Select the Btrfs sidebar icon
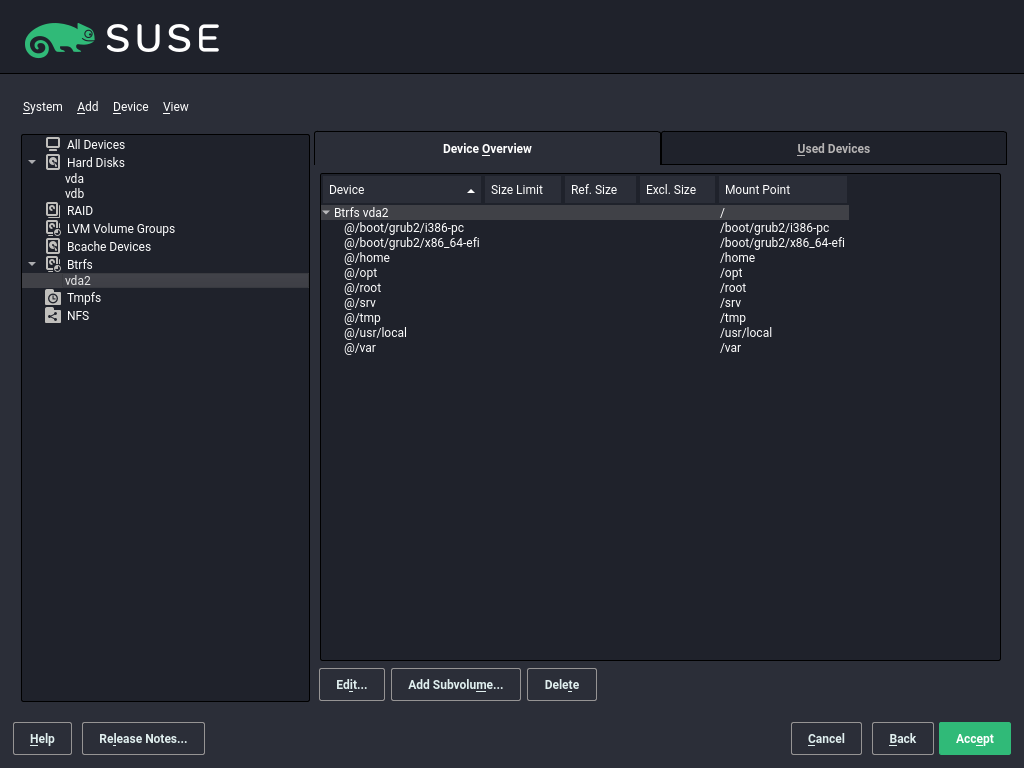 [x=52, y=264]
